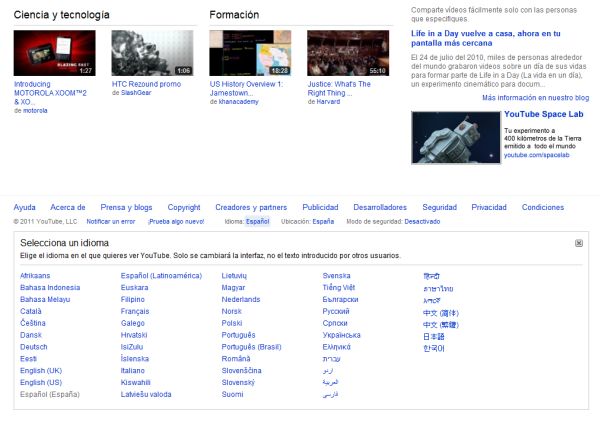Select 日本語 from the language list
600x423 pixels.
pos(434,336)
